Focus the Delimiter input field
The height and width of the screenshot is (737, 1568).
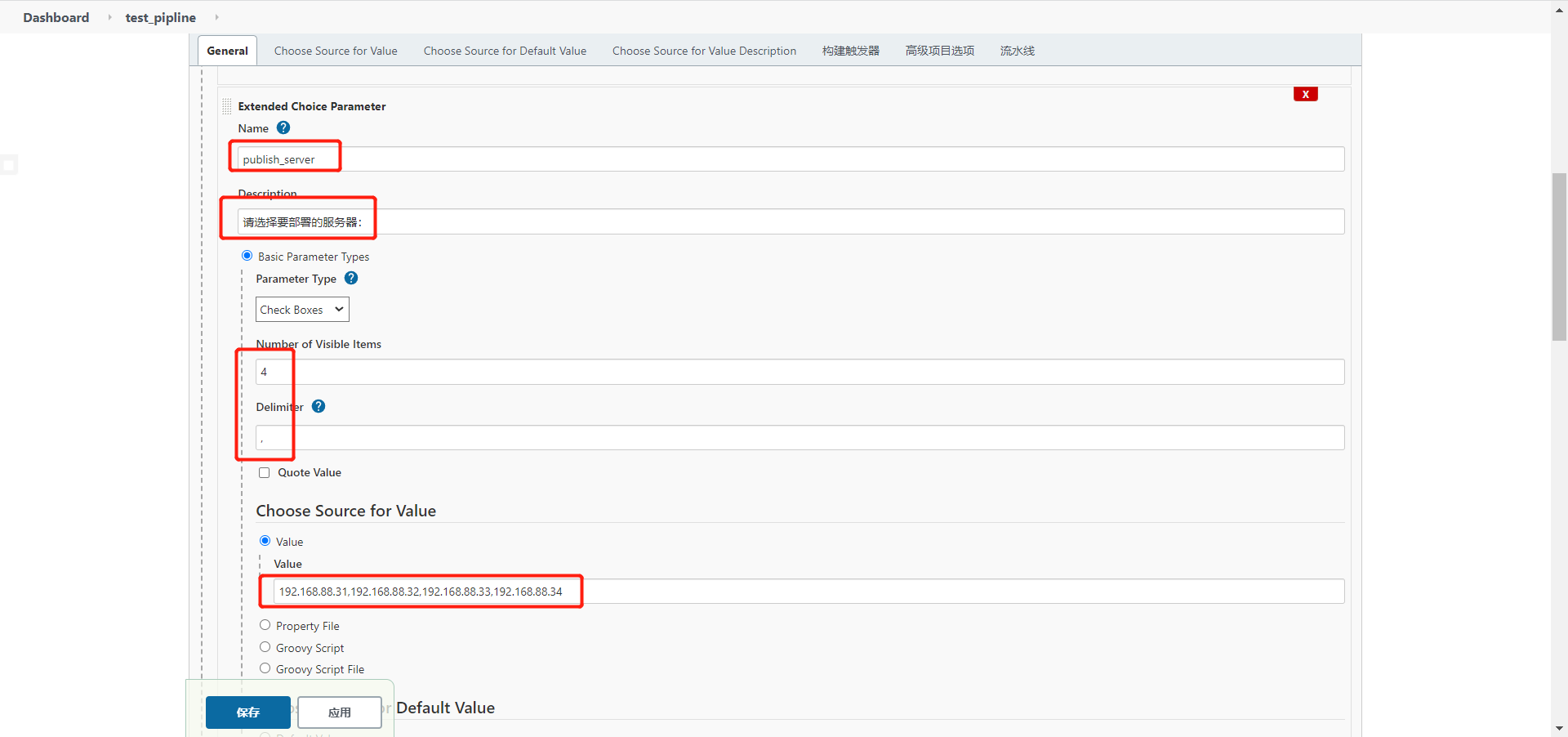pos(800,437)
